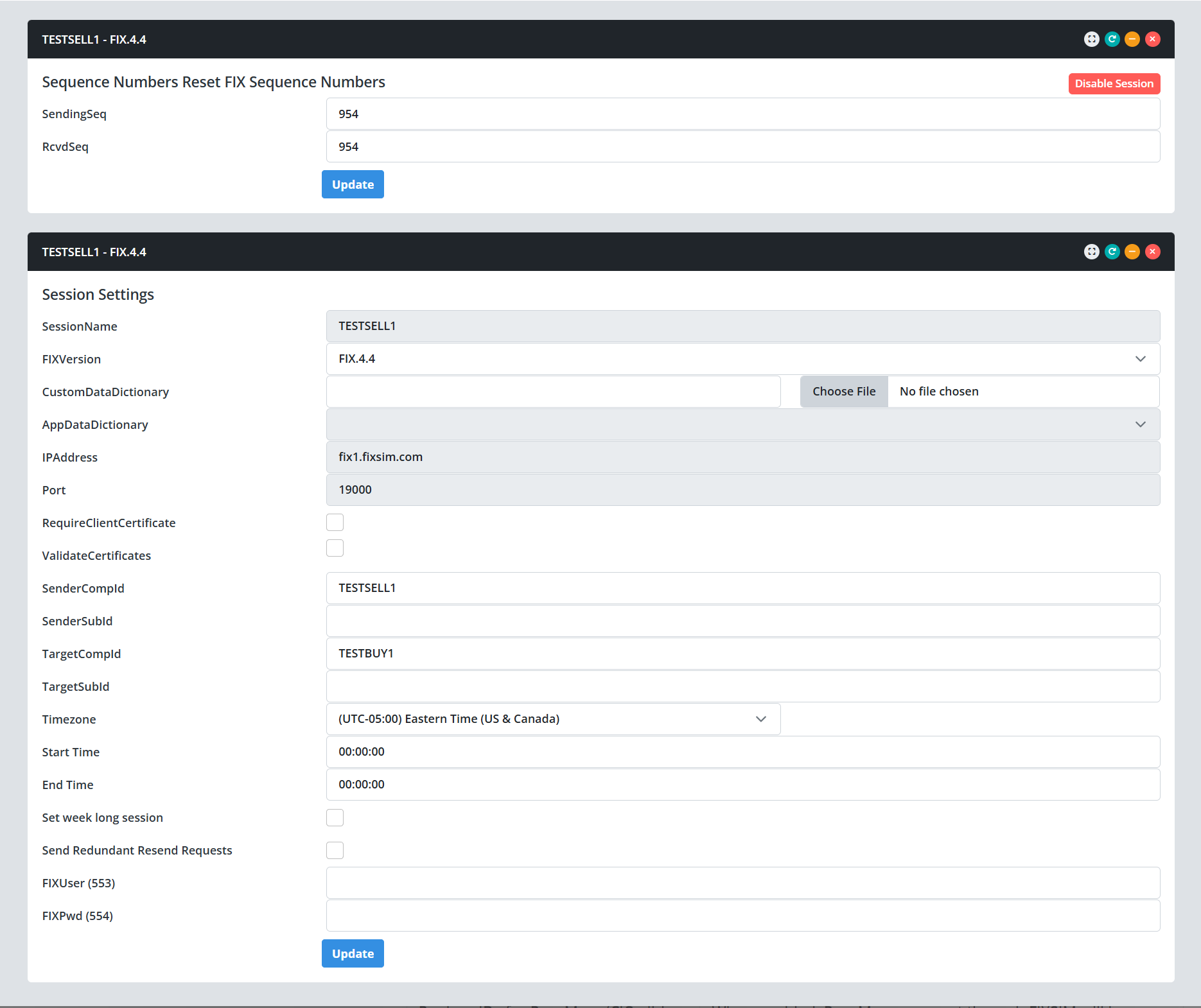
Task: Toggle Send Redundant Resend Requests checkbox
Action: (335, 850)
